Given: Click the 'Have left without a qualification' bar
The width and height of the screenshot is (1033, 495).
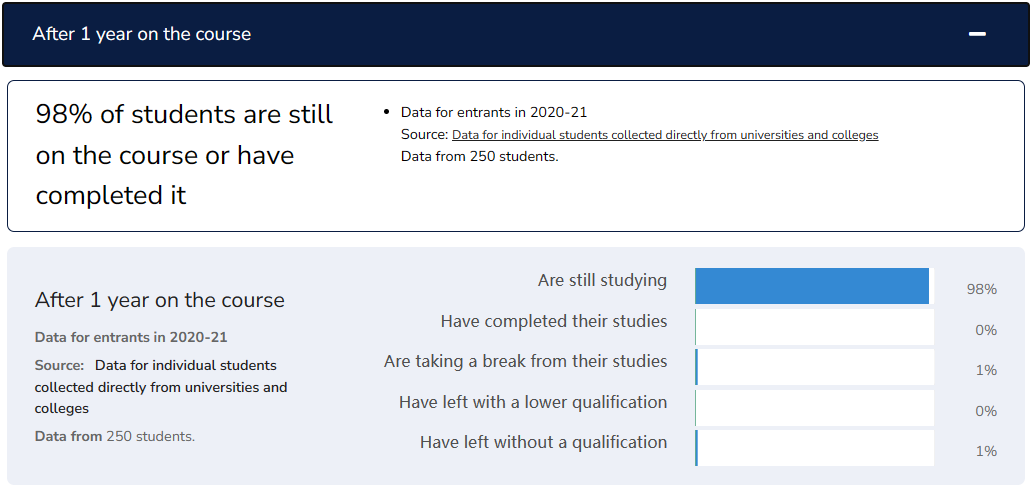Looking at the screenshot, I should point(814,448).
